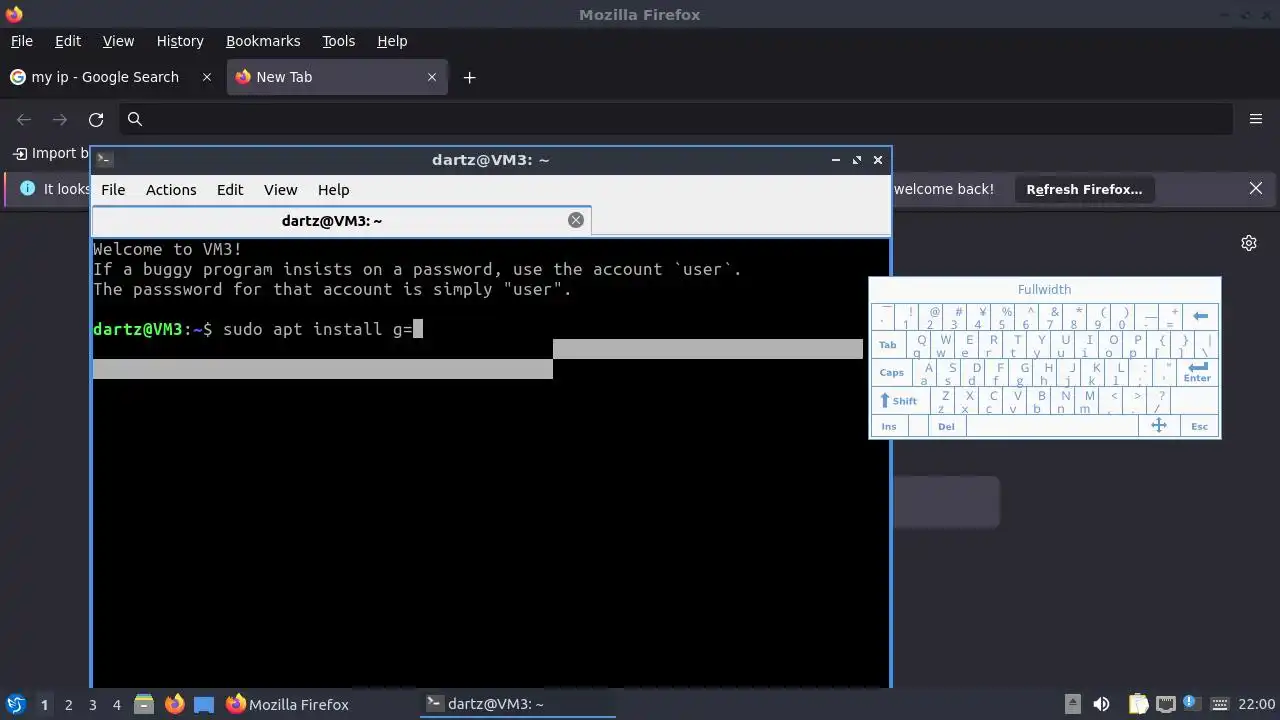This screenshot has height=720, width=1280.
Task: Switch to workspace 1 in taskbar pager
Action: [x=44, y=704]
